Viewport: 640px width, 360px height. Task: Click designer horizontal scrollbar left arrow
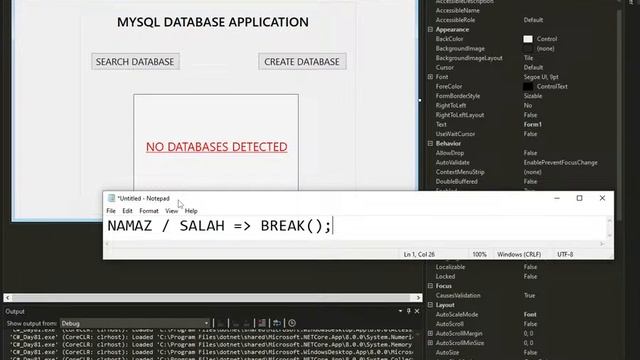(8, 298)
